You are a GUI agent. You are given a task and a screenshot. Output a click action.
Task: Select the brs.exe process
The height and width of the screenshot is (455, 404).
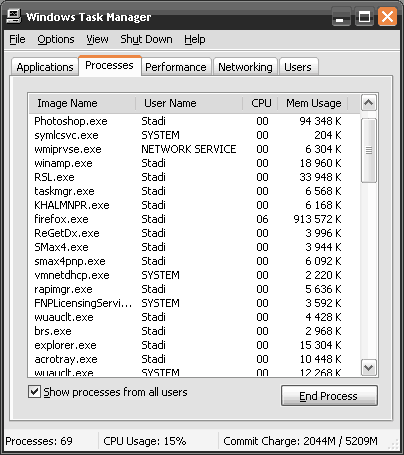[x=194, y=331]
